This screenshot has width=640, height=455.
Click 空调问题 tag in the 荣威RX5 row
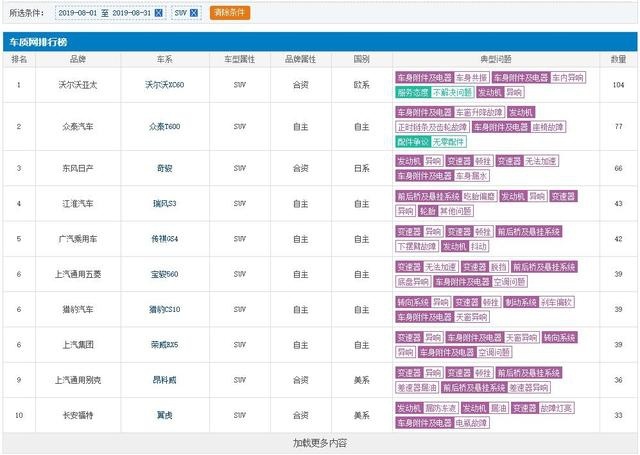[494, 352]
